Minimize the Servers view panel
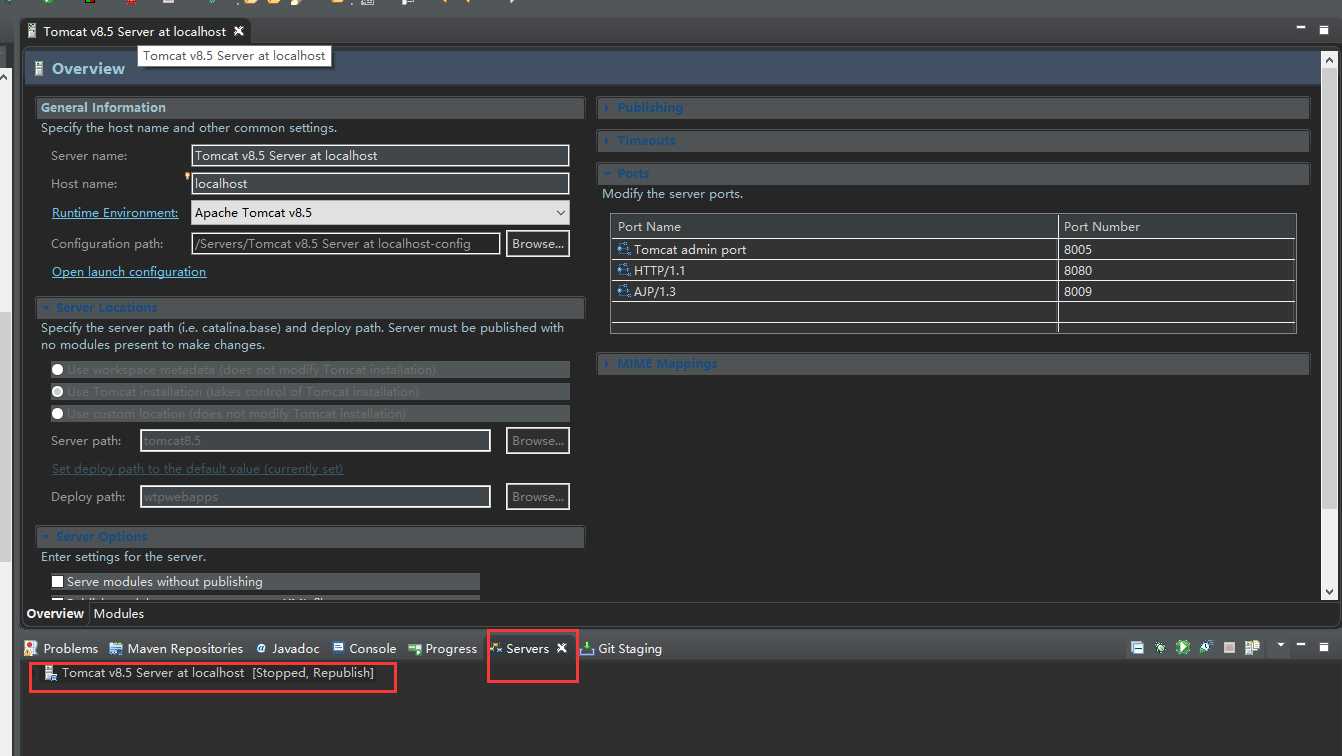The height and width of the screenshot is (756, 1342). click(1303, 647)
